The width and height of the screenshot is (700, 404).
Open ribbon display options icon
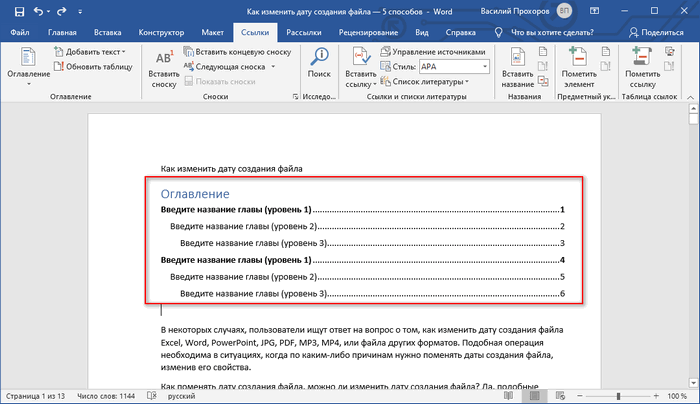(594, 11)
